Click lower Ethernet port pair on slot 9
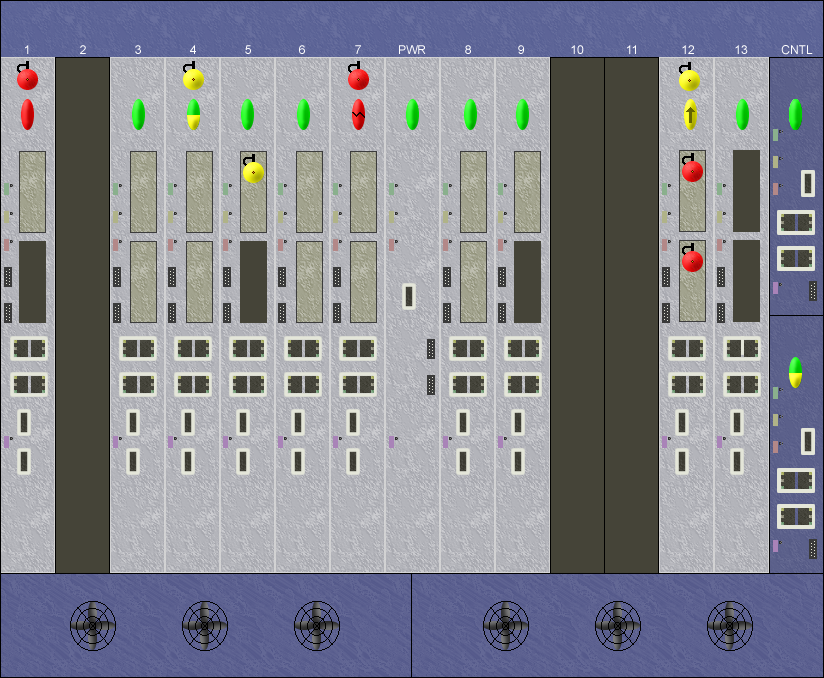 click(x=523, y=385)
